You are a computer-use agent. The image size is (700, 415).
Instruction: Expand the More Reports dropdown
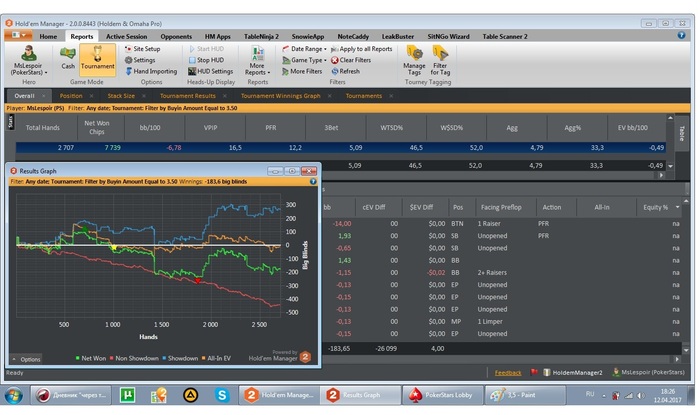(x=257, y=61)
